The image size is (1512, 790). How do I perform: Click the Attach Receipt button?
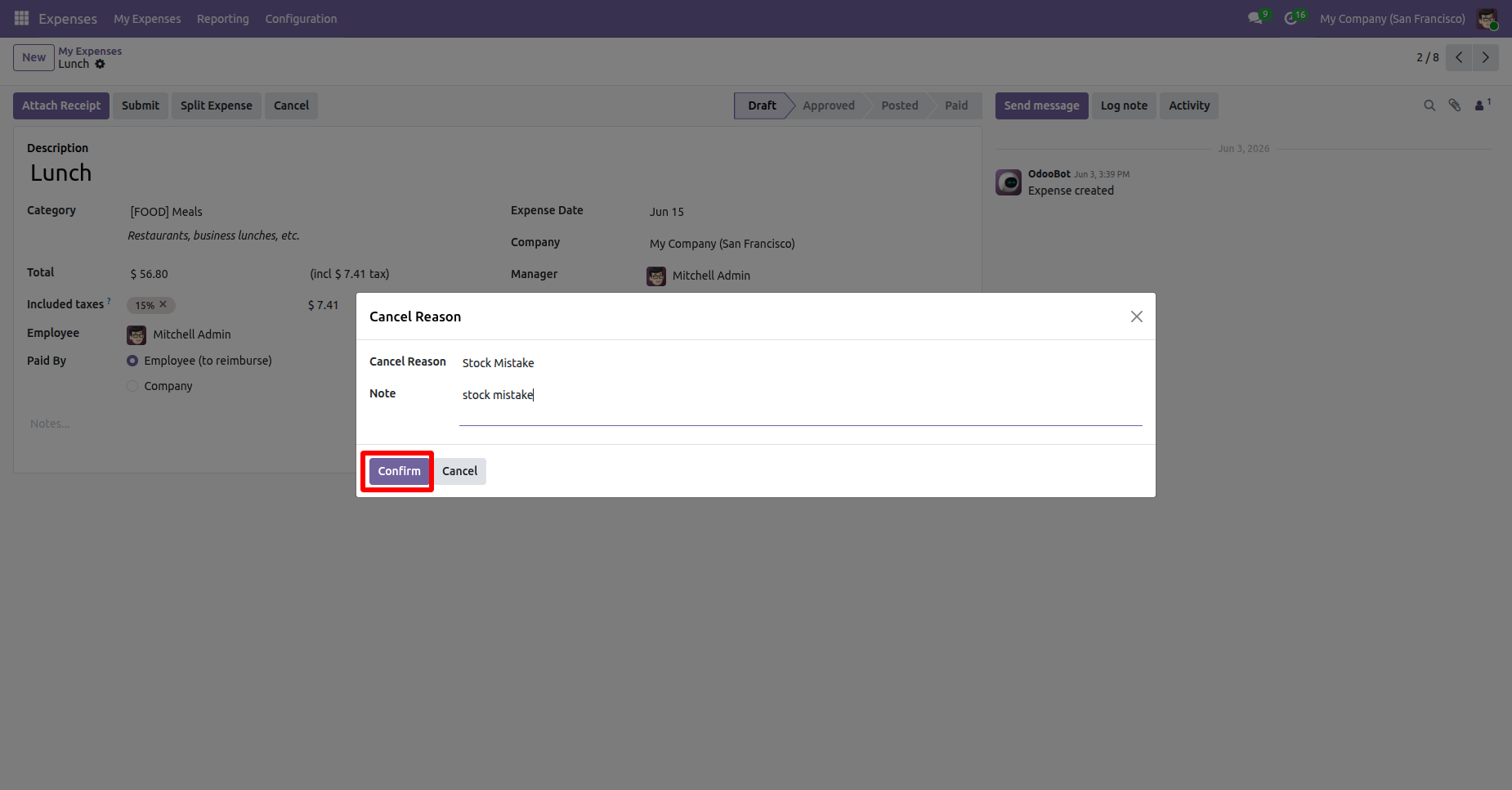coord(61,105)
